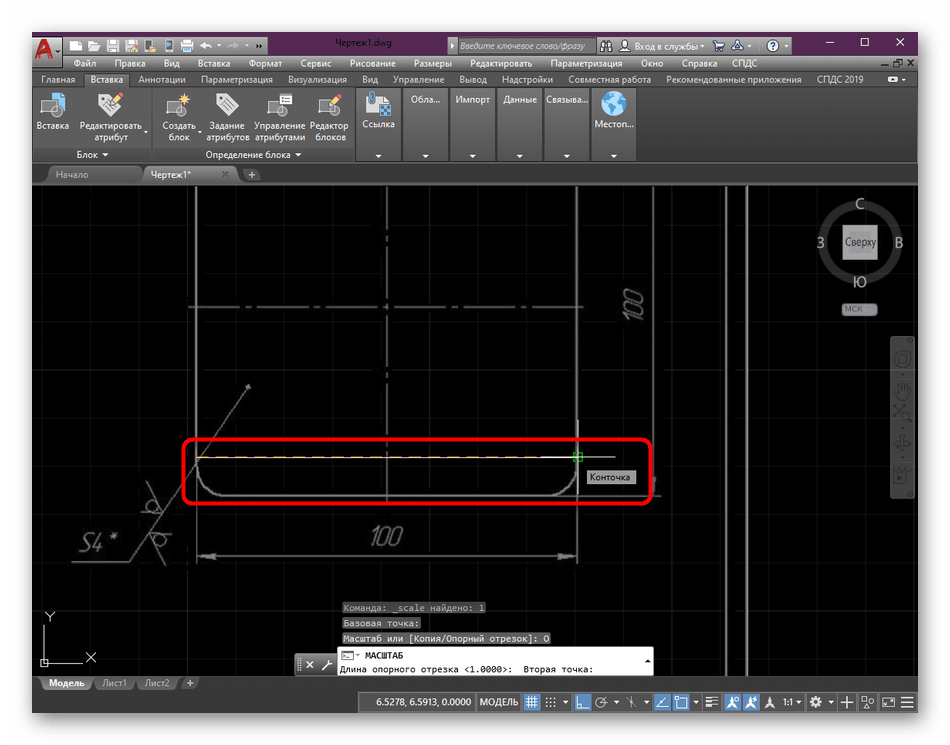Click the New drawing icon in quick access

point(76,45)
